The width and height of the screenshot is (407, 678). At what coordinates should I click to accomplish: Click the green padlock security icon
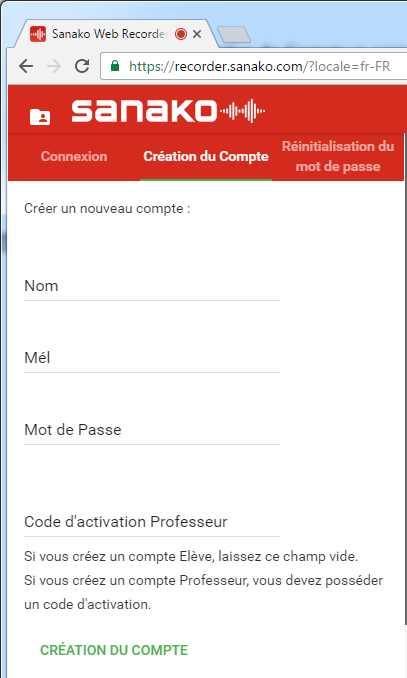[115, 66]
